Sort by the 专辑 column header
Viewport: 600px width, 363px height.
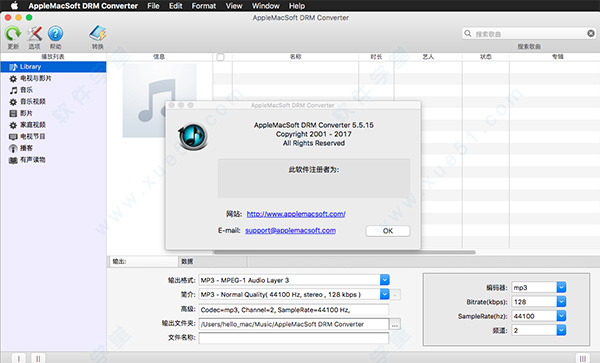(x=558, y=57)
